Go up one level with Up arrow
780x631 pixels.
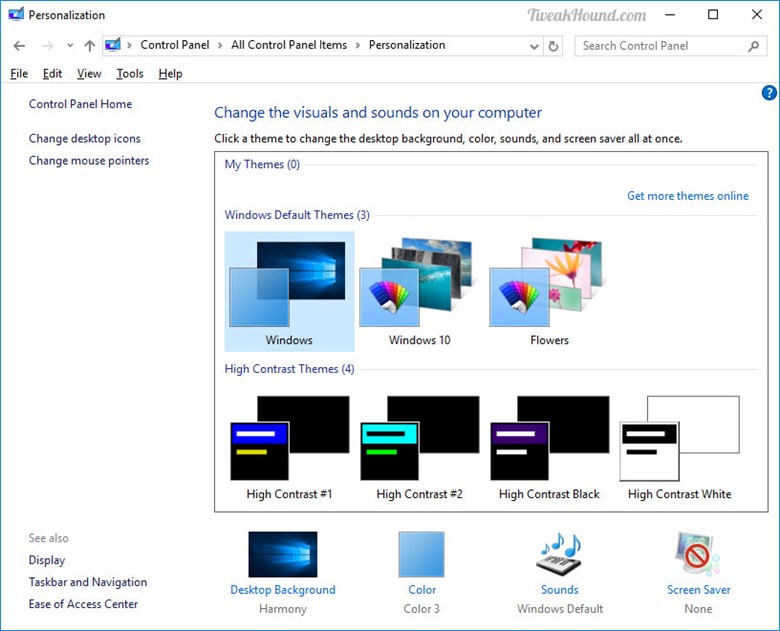tap(90, 46)
